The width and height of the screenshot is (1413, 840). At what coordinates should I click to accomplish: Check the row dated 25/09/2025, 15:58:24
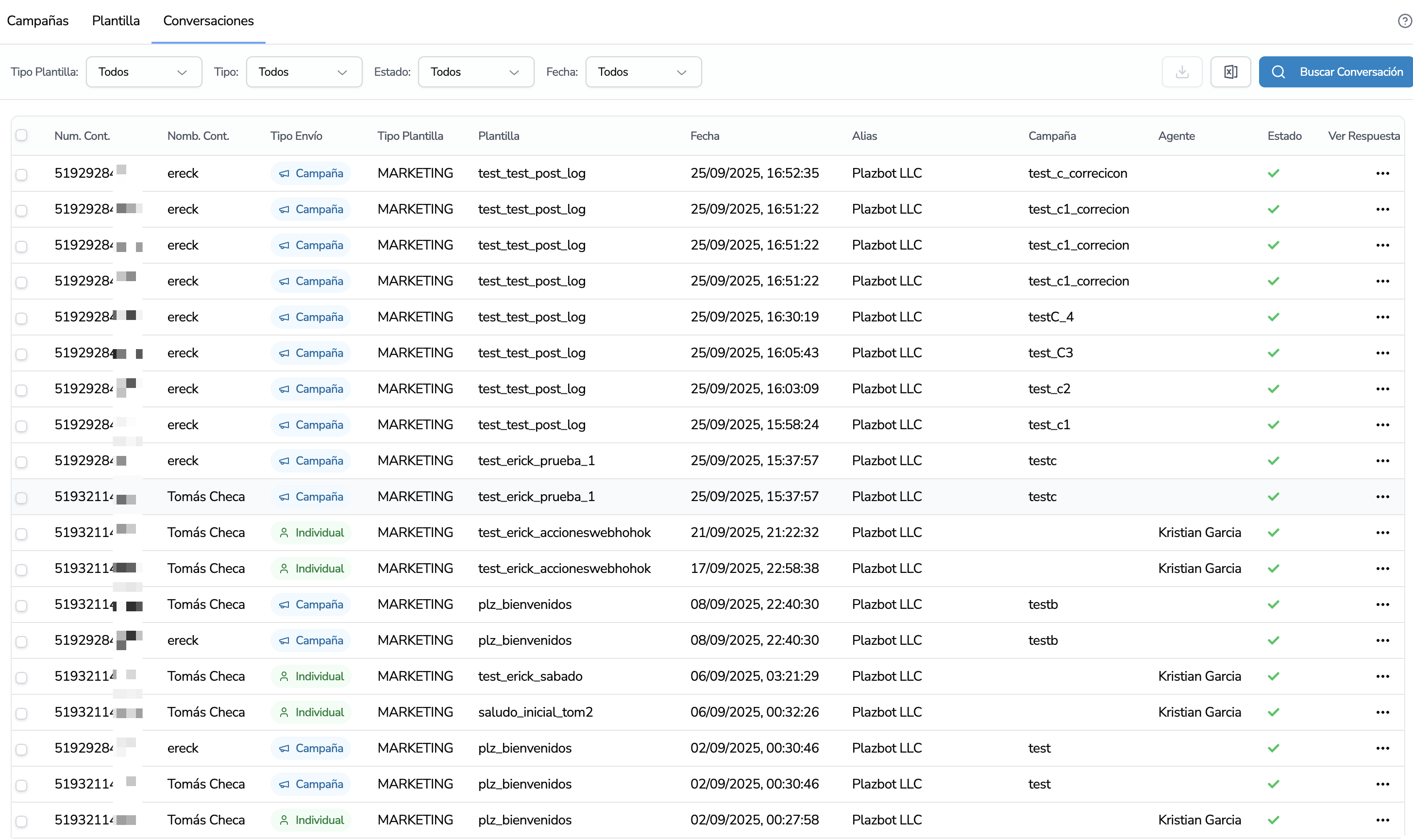[21, 426]
